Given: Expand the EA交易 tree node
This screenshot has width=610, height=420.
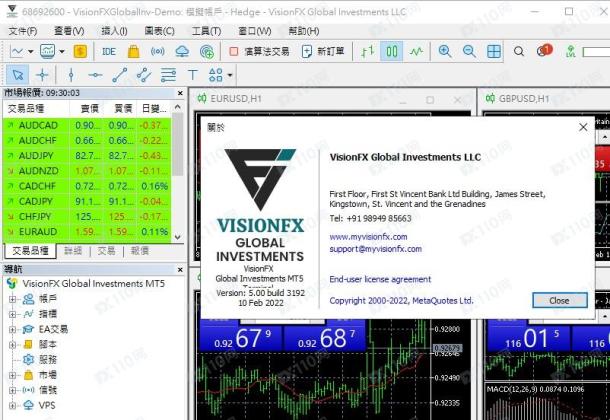Looking at the screenshot, I should [12, 329].
